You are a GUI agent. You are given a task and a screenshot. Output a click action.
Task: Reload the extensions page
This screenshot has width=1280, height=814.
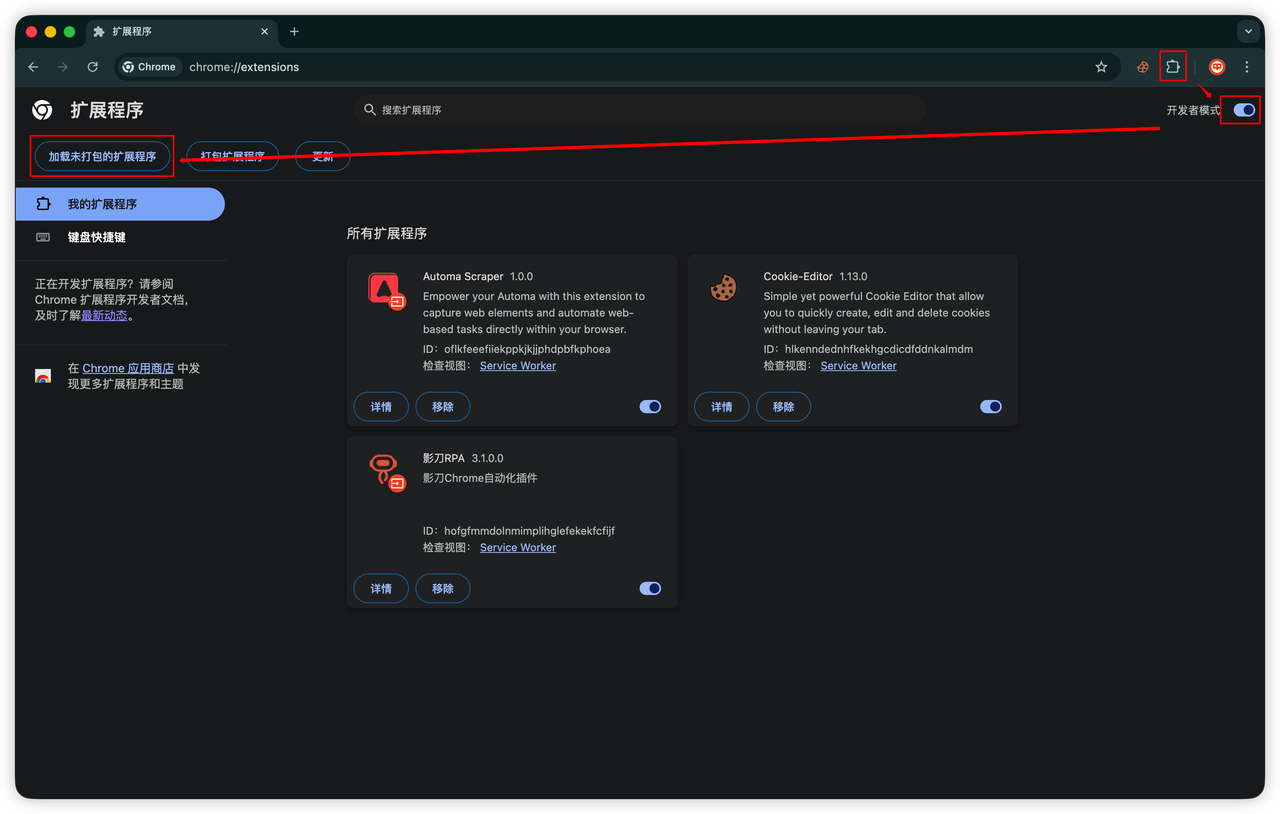click(92, 67)
